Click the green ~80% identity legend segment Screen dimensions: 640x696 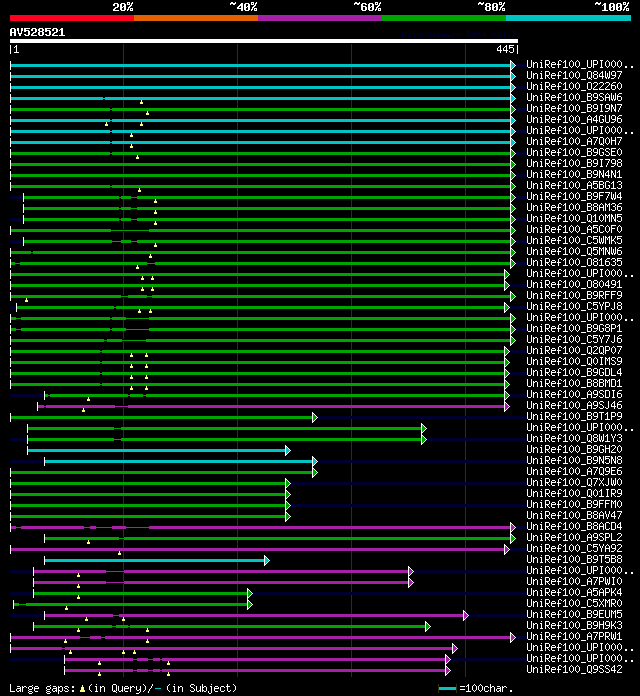(444, 18)
